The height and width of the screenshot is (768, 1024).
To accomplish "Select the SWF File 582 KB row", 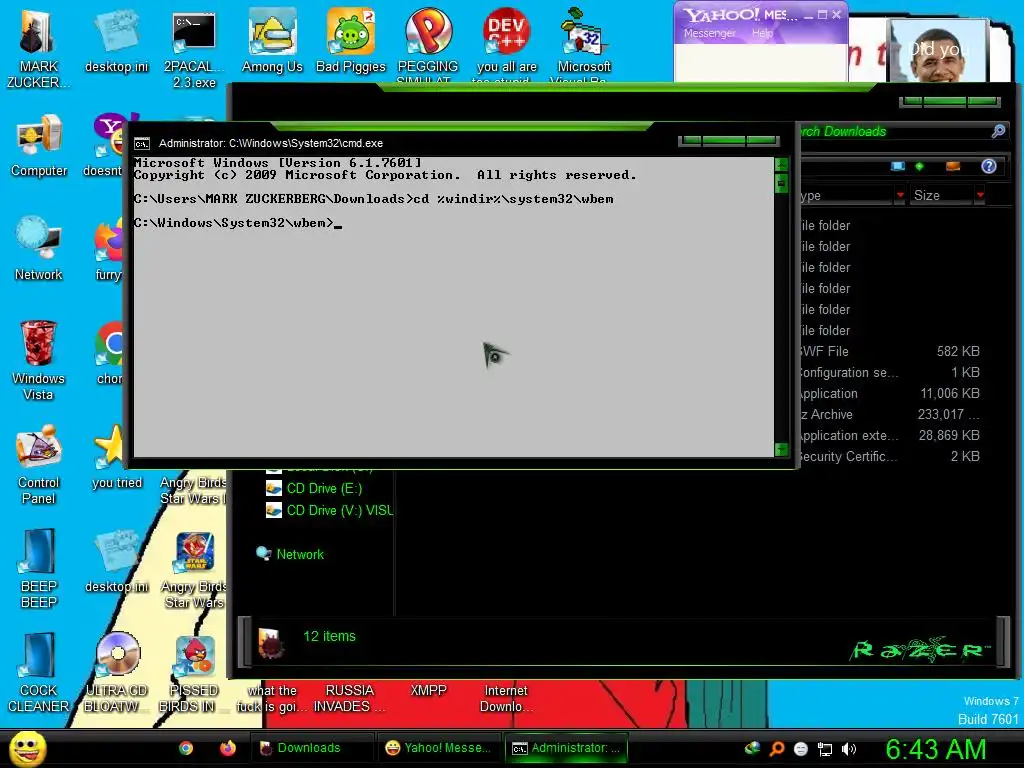I will pyautogui.click(x=890, y=351).
